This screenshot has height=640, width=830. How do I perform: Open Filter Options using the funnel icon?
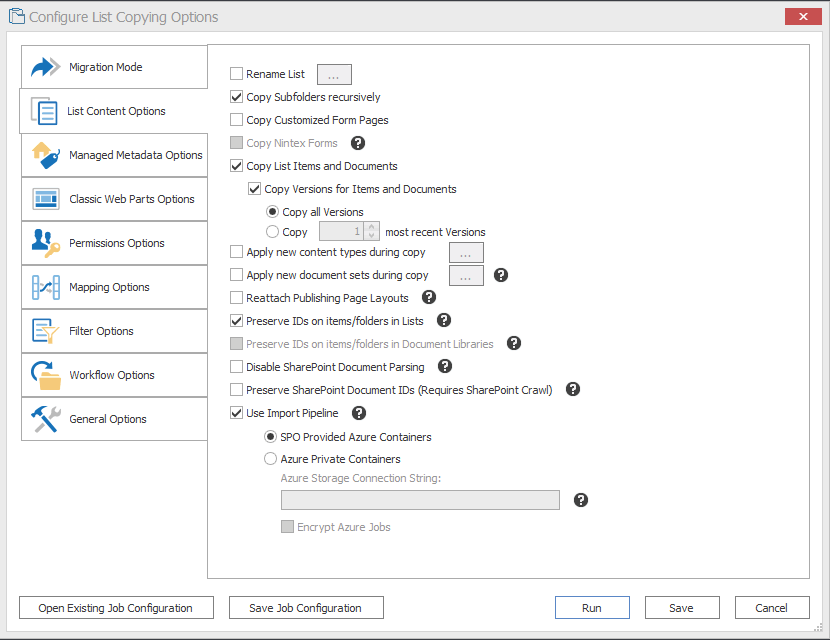pyautogui.click(x=45, y=331)
